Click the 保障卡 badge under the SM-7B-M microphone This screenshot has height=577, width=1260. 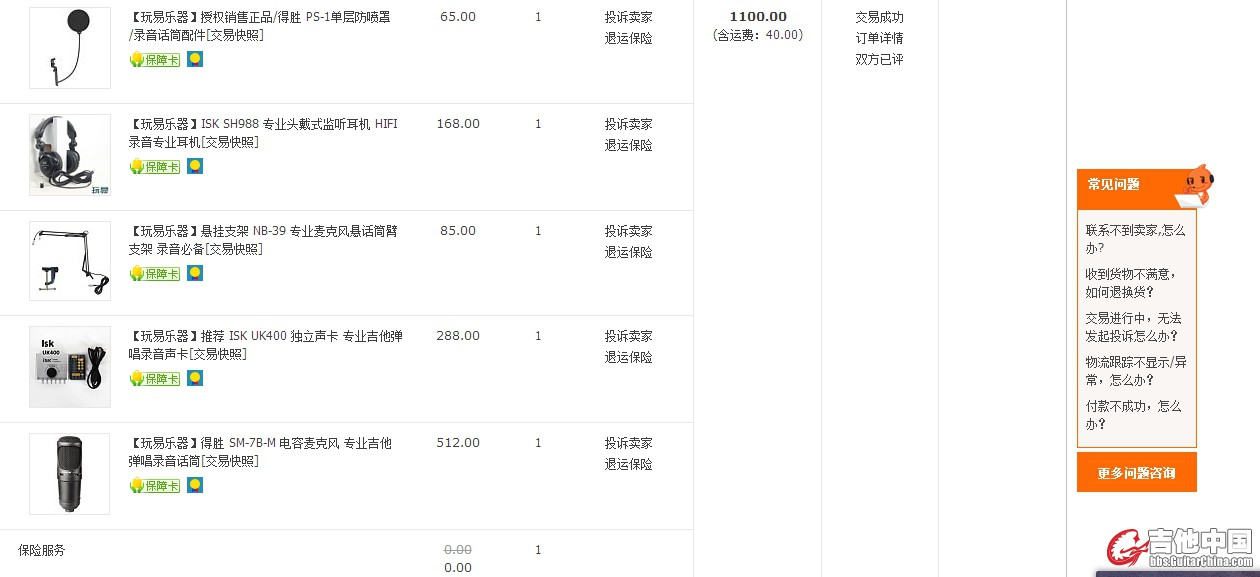[x=155, y=486]
